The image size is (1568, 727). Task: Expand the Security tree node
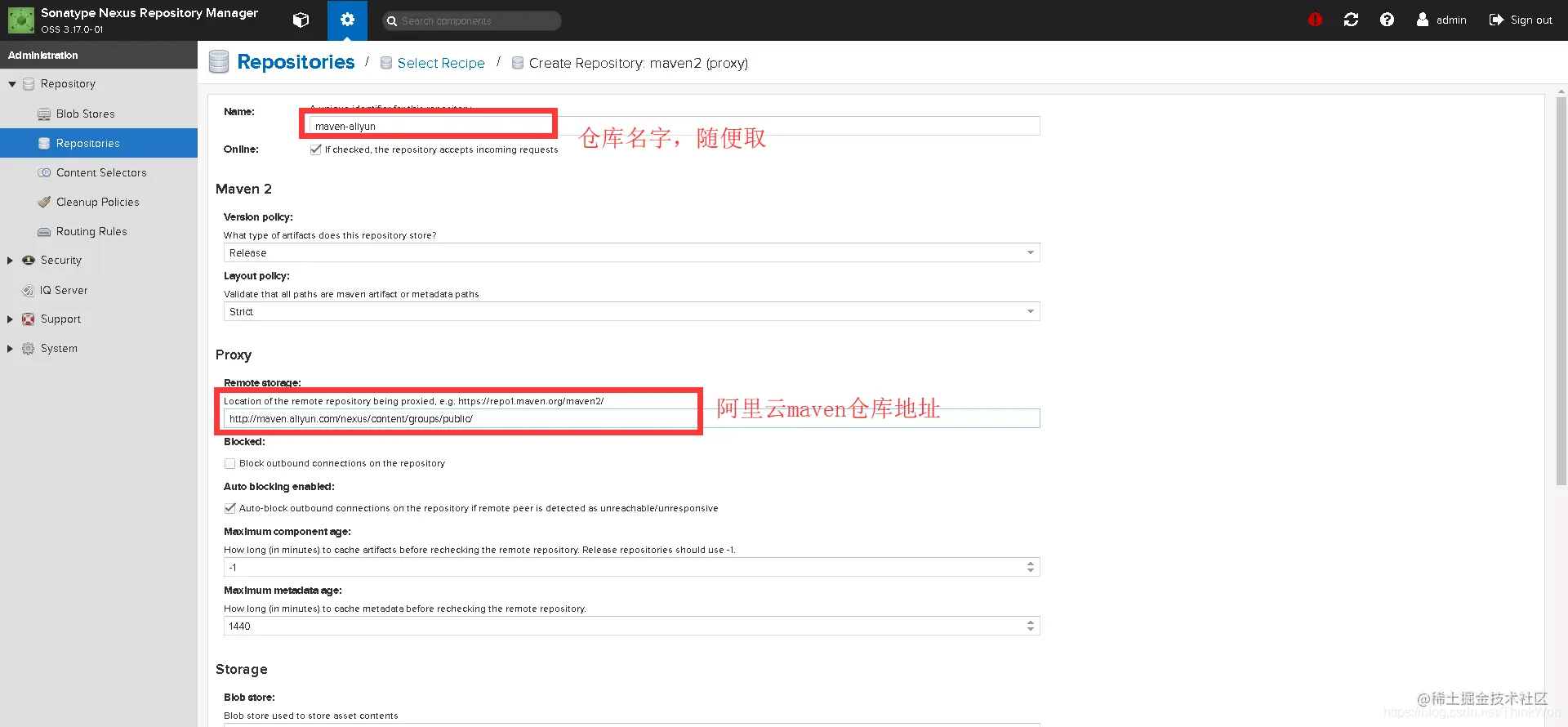coord(10,261)
